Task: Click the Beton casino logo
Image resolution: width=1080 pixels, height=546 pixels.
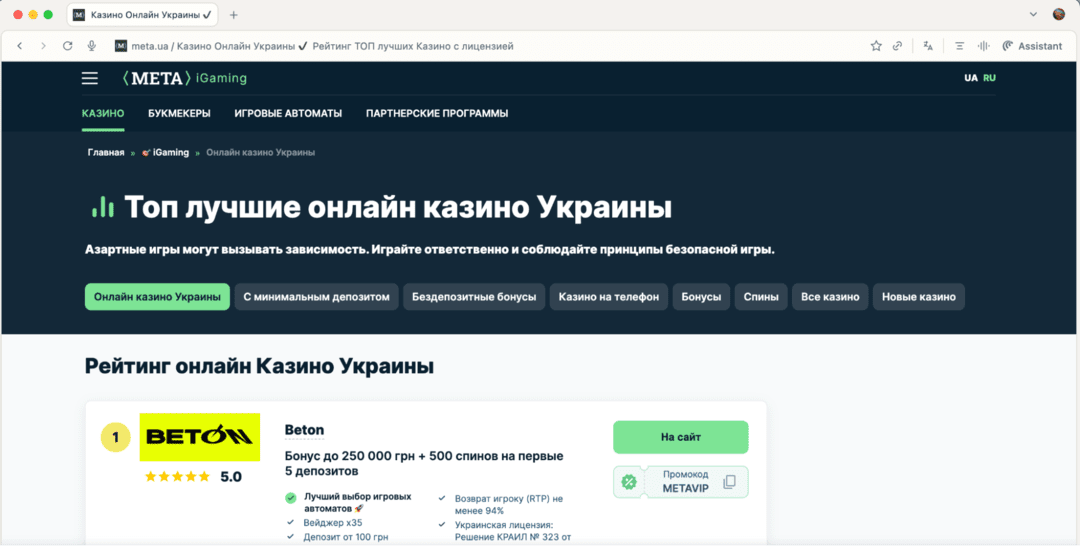Action: [x=200, y=437]
